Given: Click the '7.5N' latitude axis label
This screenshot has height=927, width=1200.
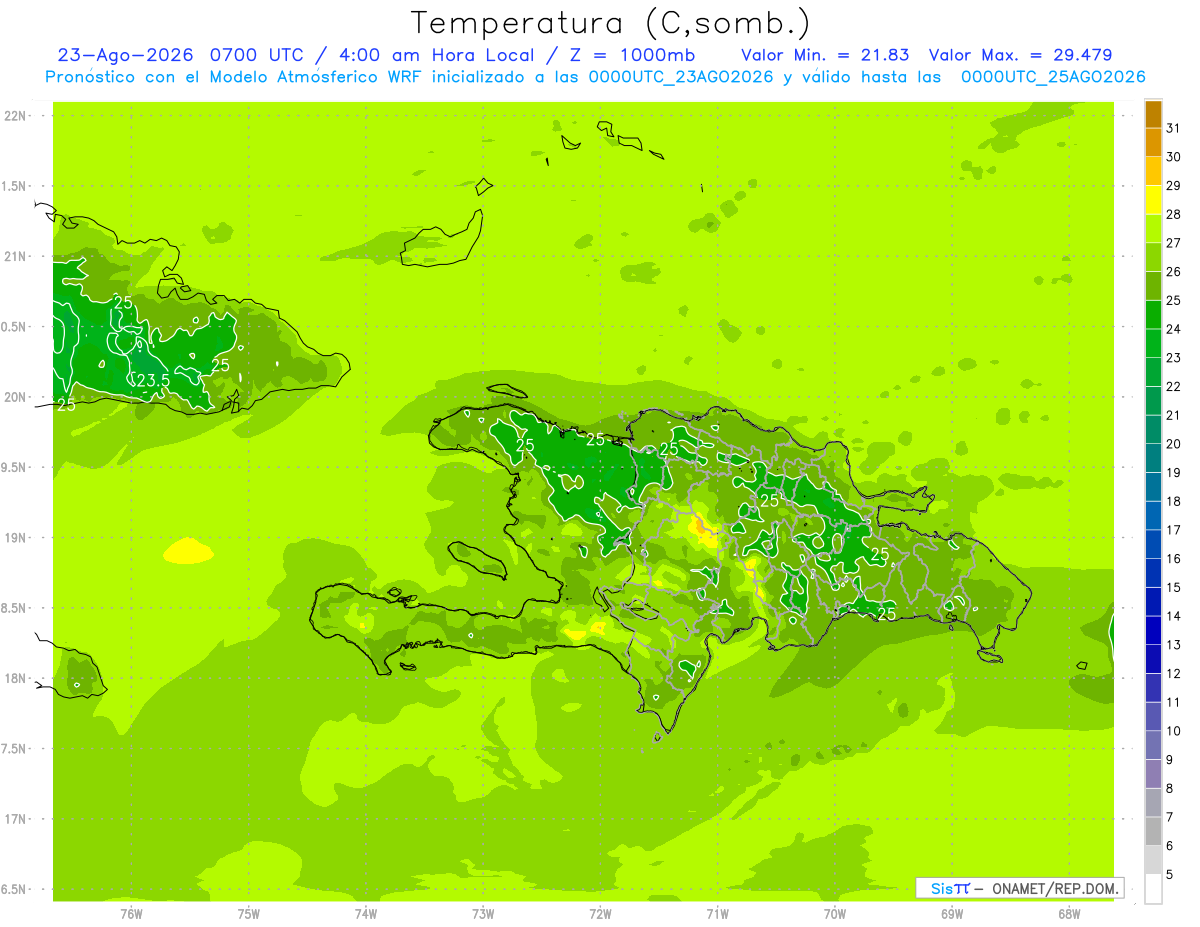Looking at the screenshot, I should coord(15,749).
